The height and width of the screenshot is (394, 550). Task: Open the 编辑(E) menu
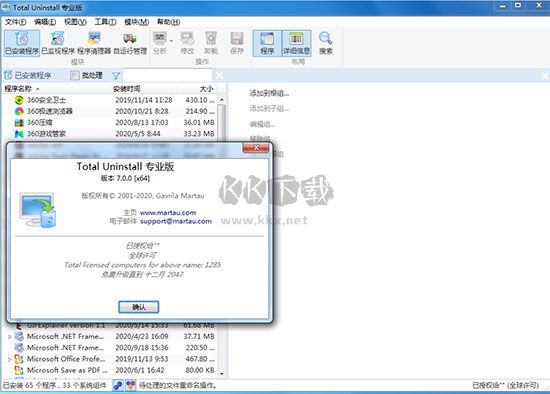point(45,22)
